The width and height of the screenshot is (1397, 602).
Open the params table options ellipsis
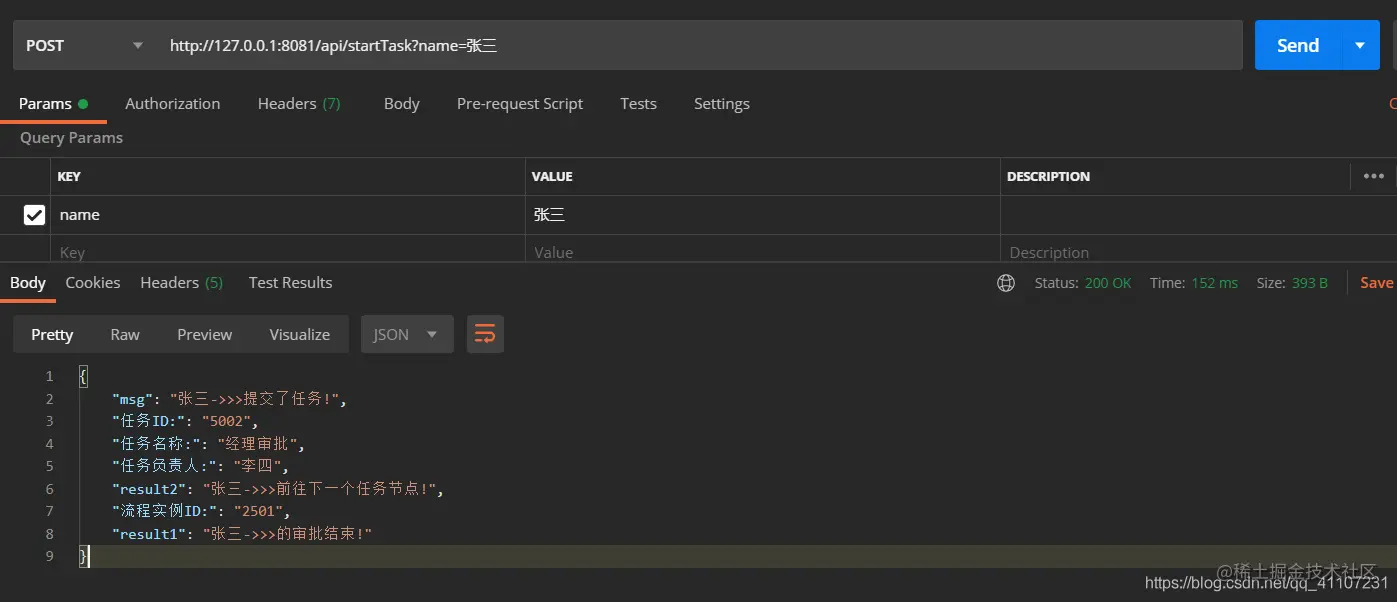[1374, 176]
